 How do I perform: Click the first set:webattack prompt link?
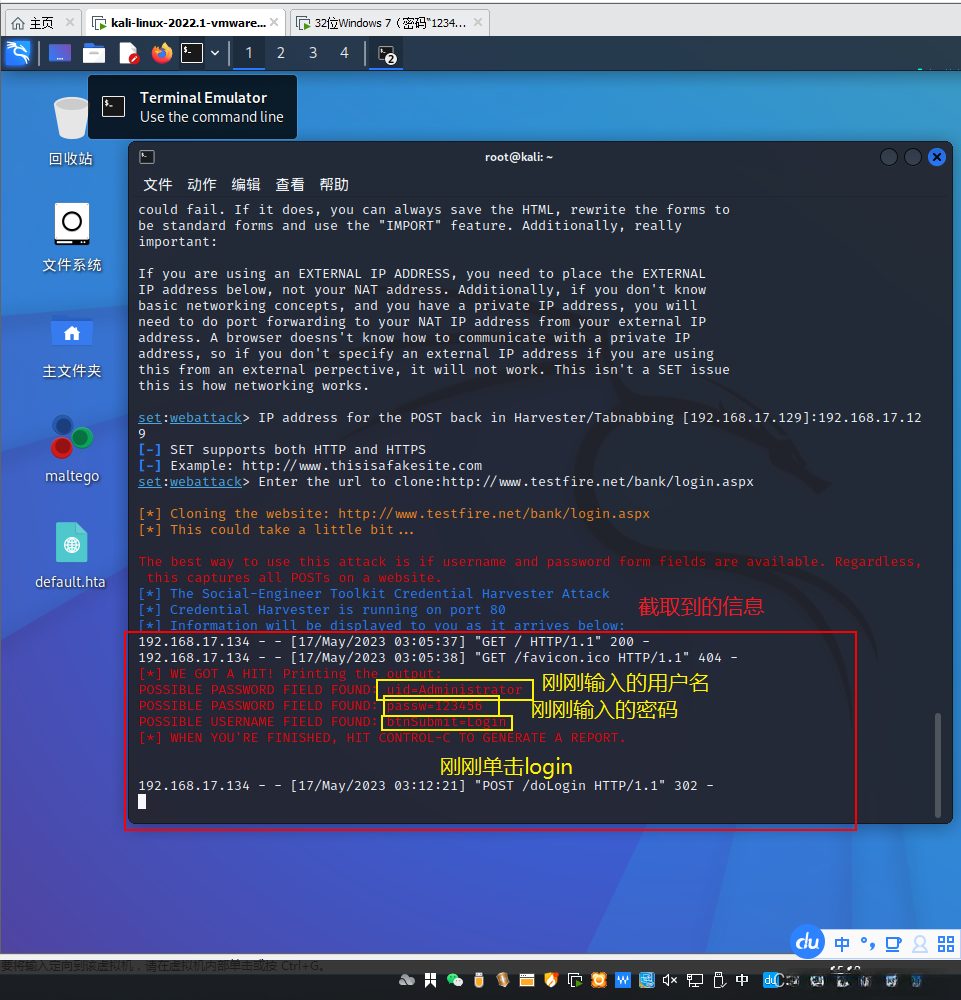(x=190, y=418)
